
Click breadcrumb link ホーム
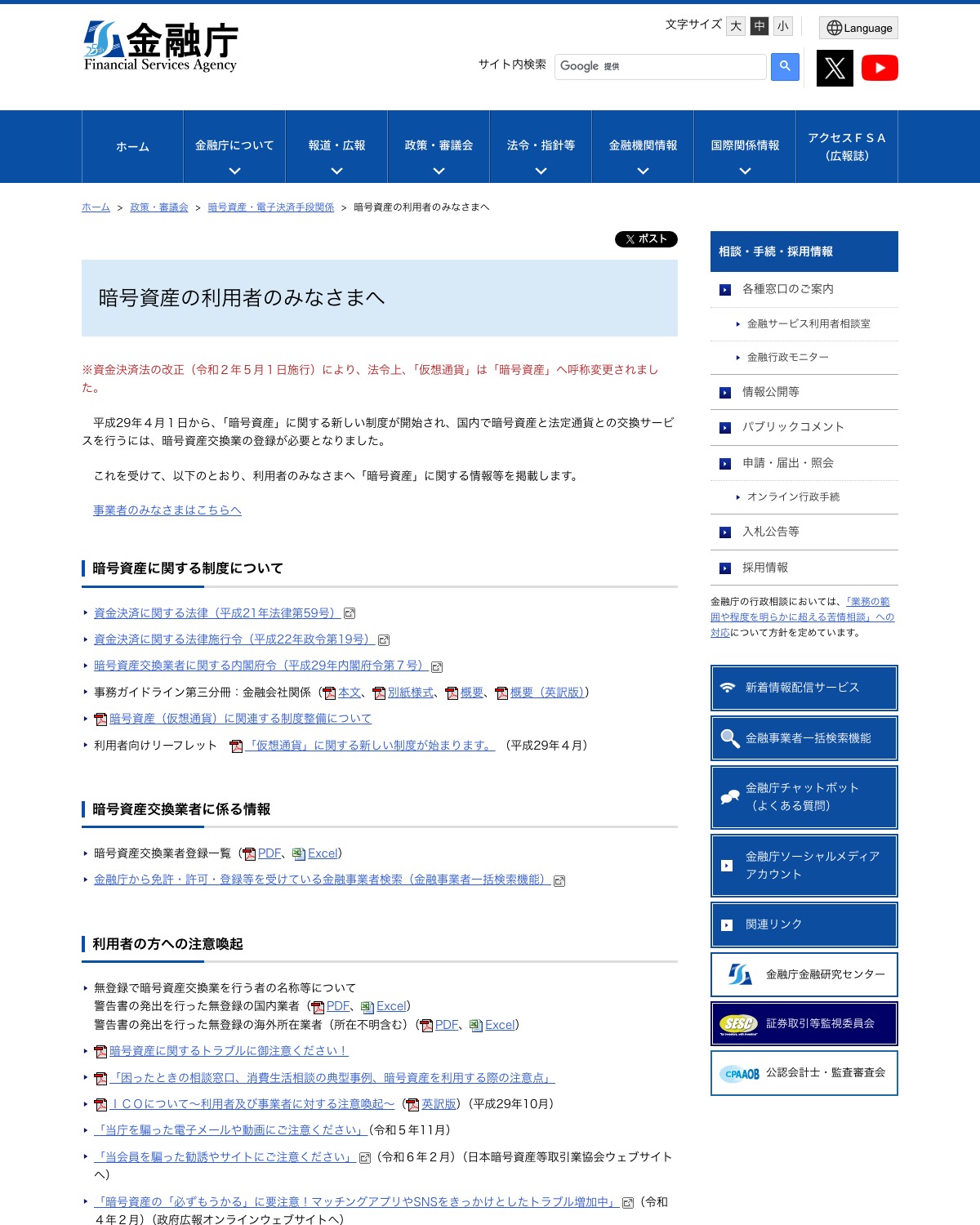(96, 207)
